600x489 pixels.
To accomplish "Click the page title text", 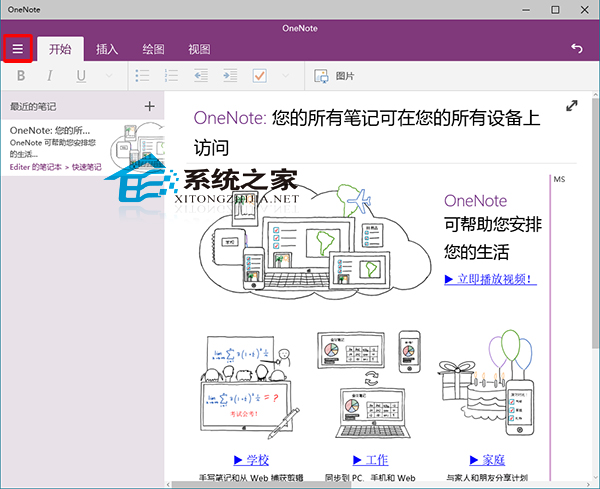I will coord(367,132).
